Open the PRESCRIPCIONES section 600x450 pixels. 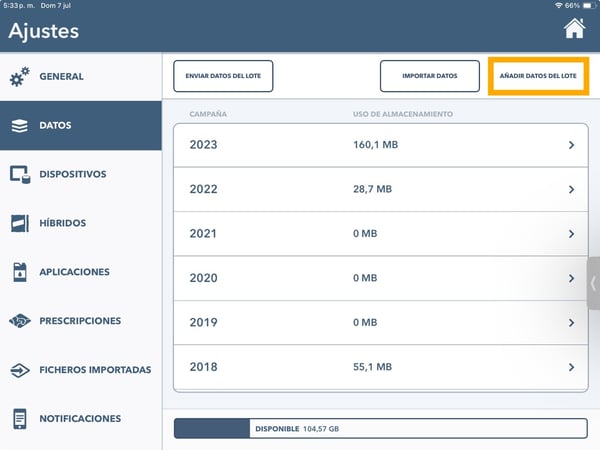point(81,321)
